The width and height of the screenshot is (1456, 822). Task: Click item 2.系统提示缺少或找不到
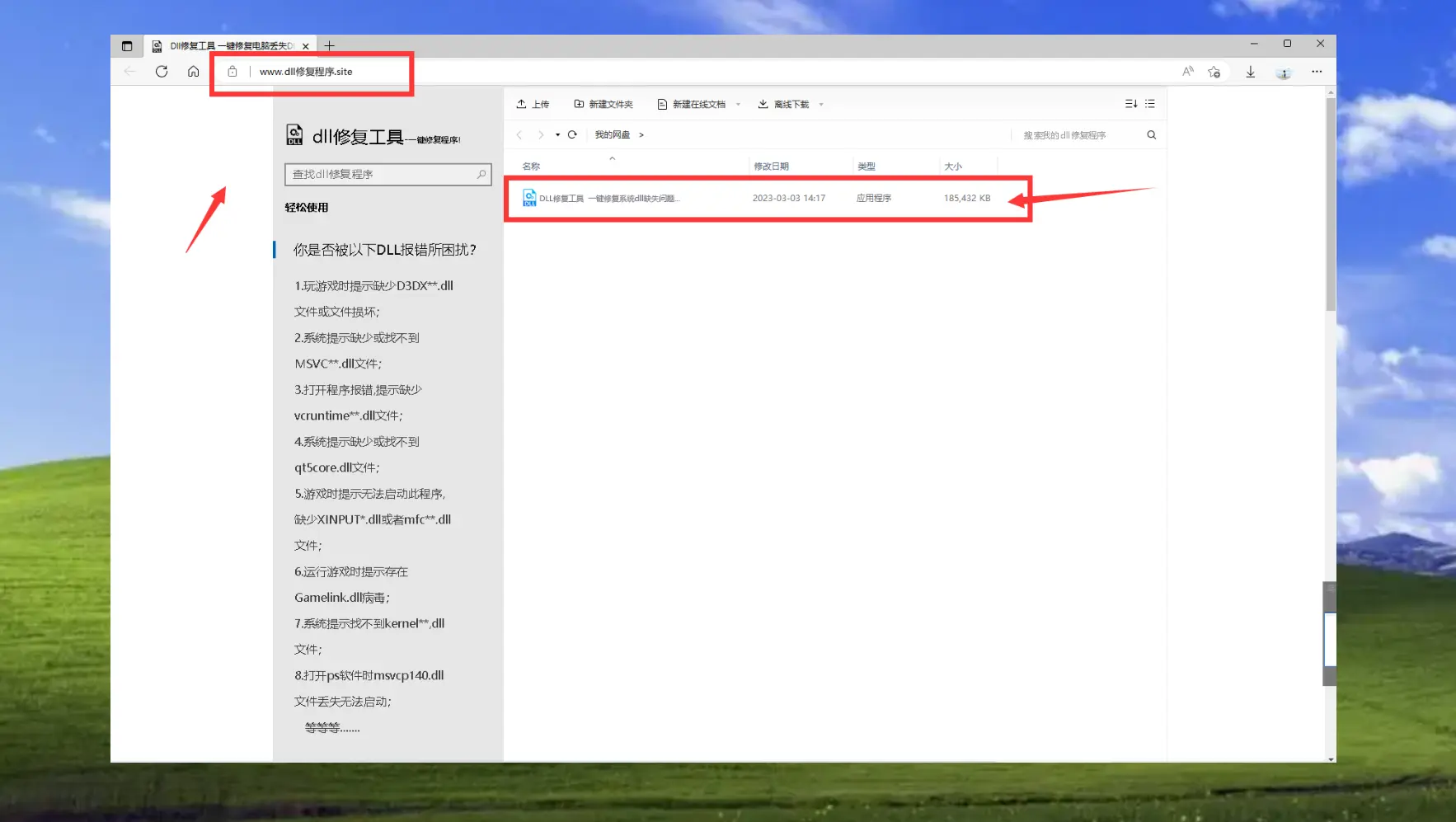coord(357,338)
